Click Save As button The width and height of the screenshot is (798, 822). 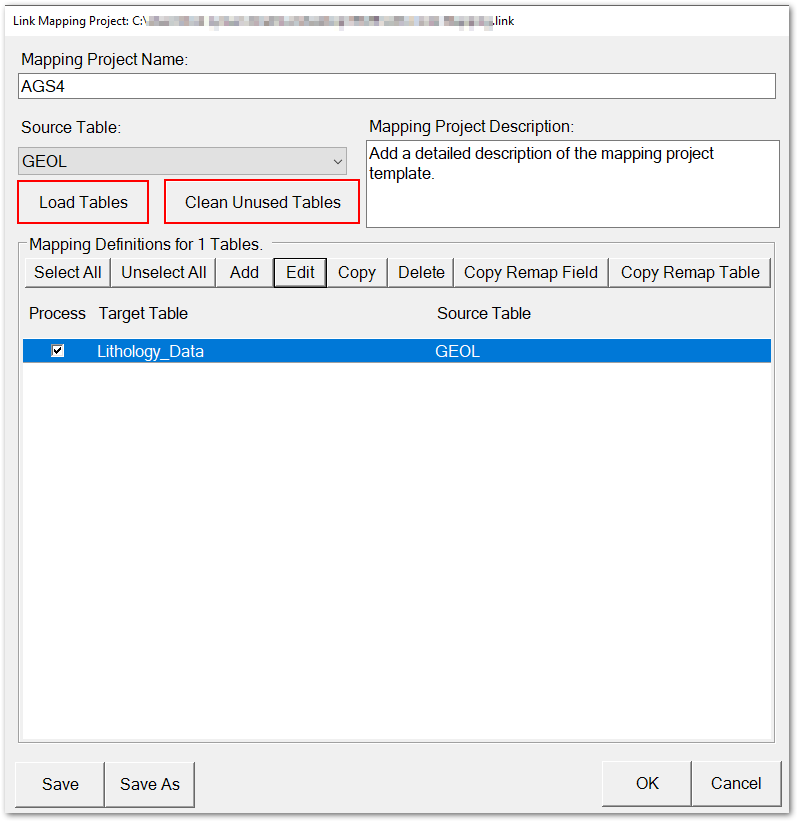tap(150, 784)
